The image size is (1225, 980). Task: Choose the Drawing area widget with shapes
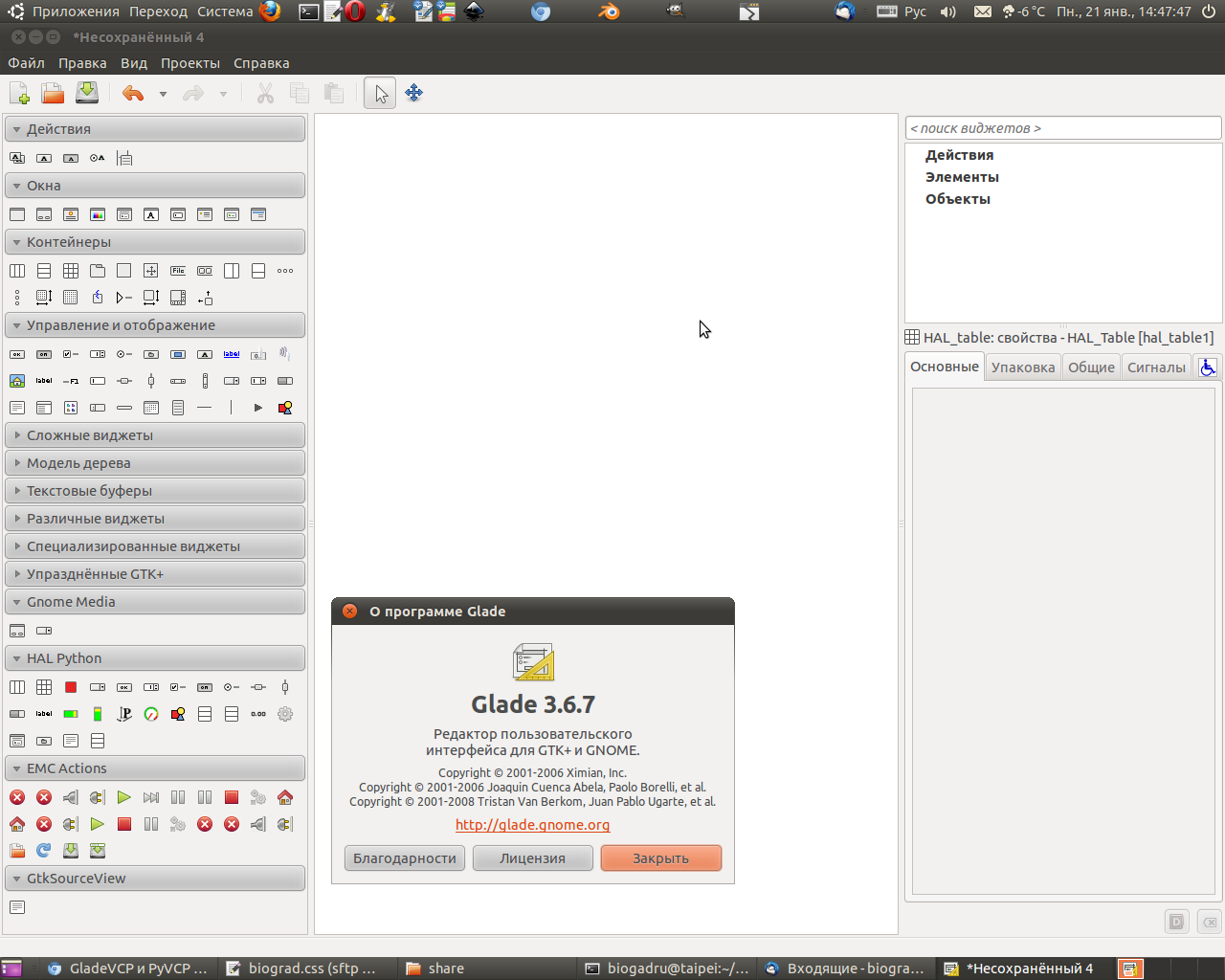[x=285, y=408]
